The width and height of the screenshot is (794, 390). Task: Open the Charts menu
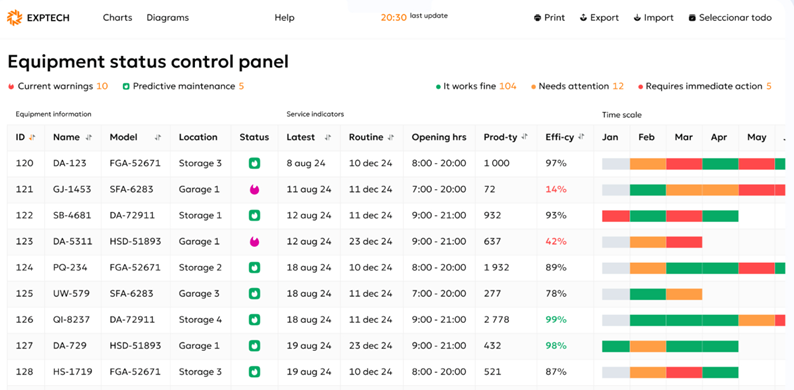pos(117,18)
